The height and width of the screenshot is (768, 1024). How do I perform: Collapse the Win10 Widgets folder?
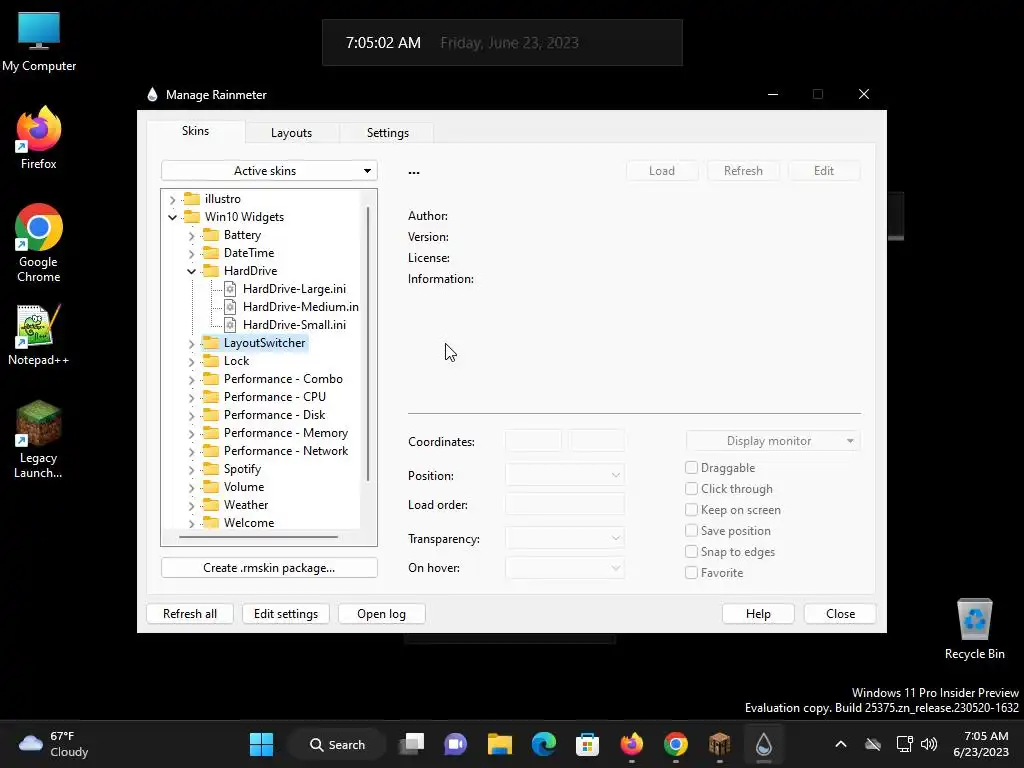pos(172,217)
